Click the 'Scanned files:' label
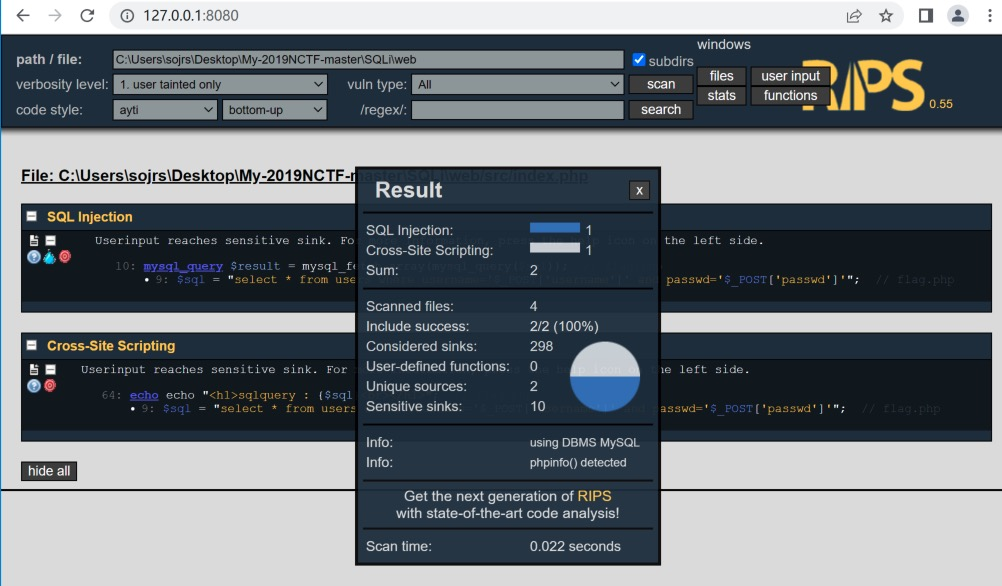Image resolution: width=1002 pixels, height=586 pixels. pyautogui.click(x=410, y=306)
